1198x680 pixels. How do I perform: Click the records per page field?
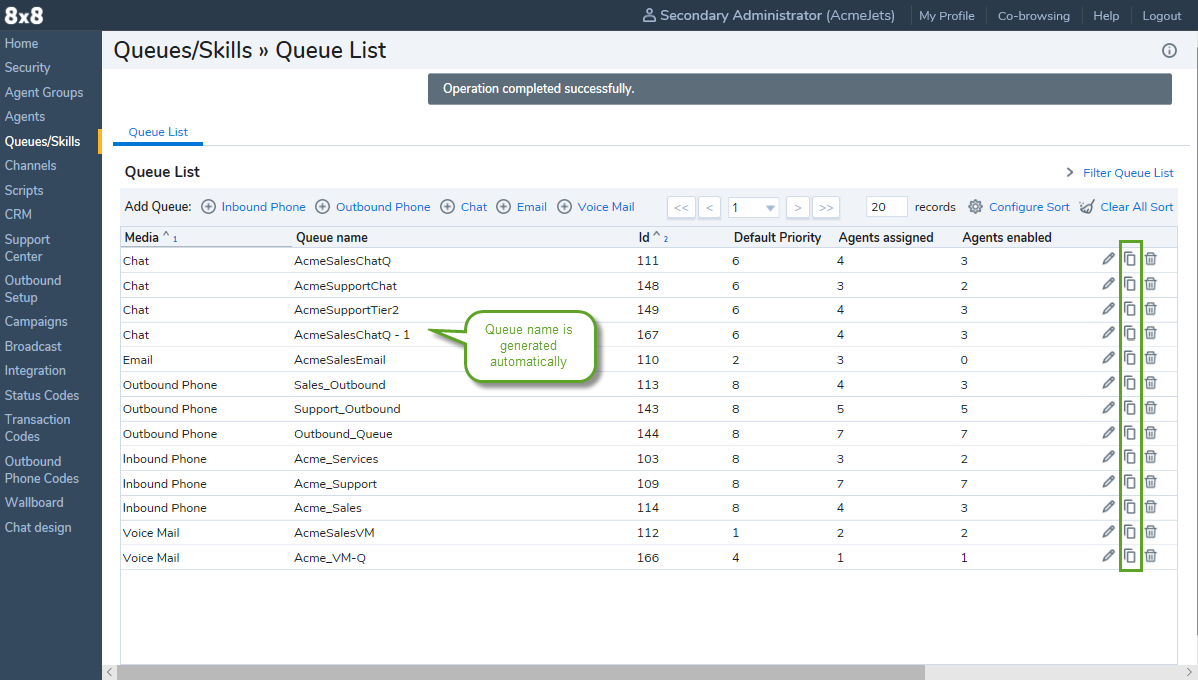coord(886,207)
